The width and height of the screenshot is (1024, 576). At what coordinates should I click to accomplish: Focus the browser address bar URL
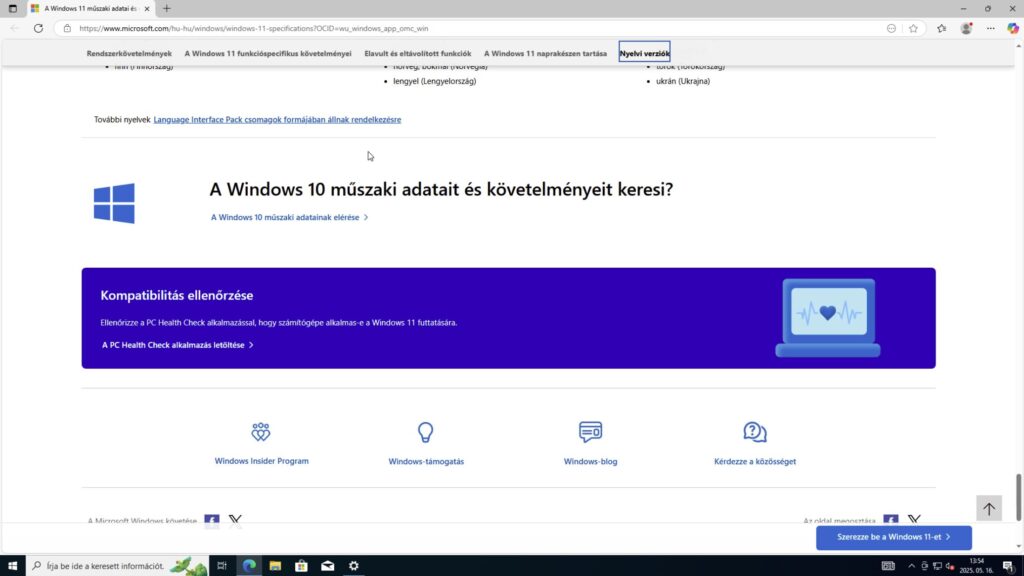click(253, 28)
